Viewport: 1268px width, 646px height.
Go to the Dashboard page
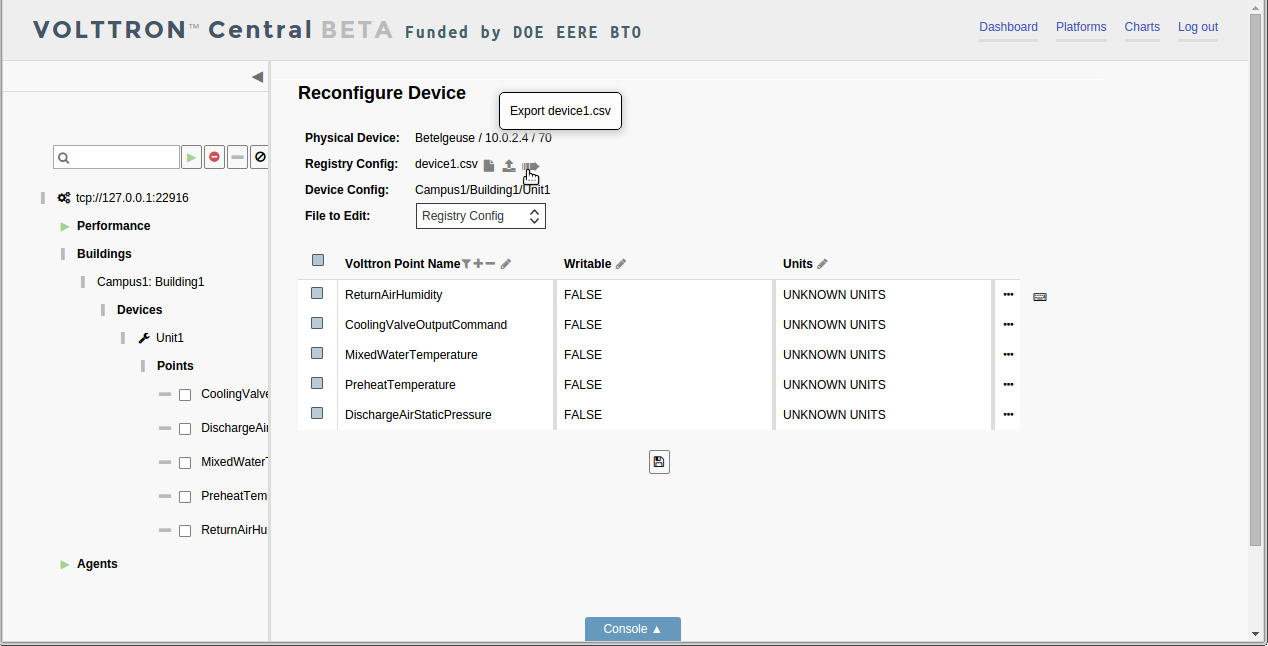[x=1008, y=27]
